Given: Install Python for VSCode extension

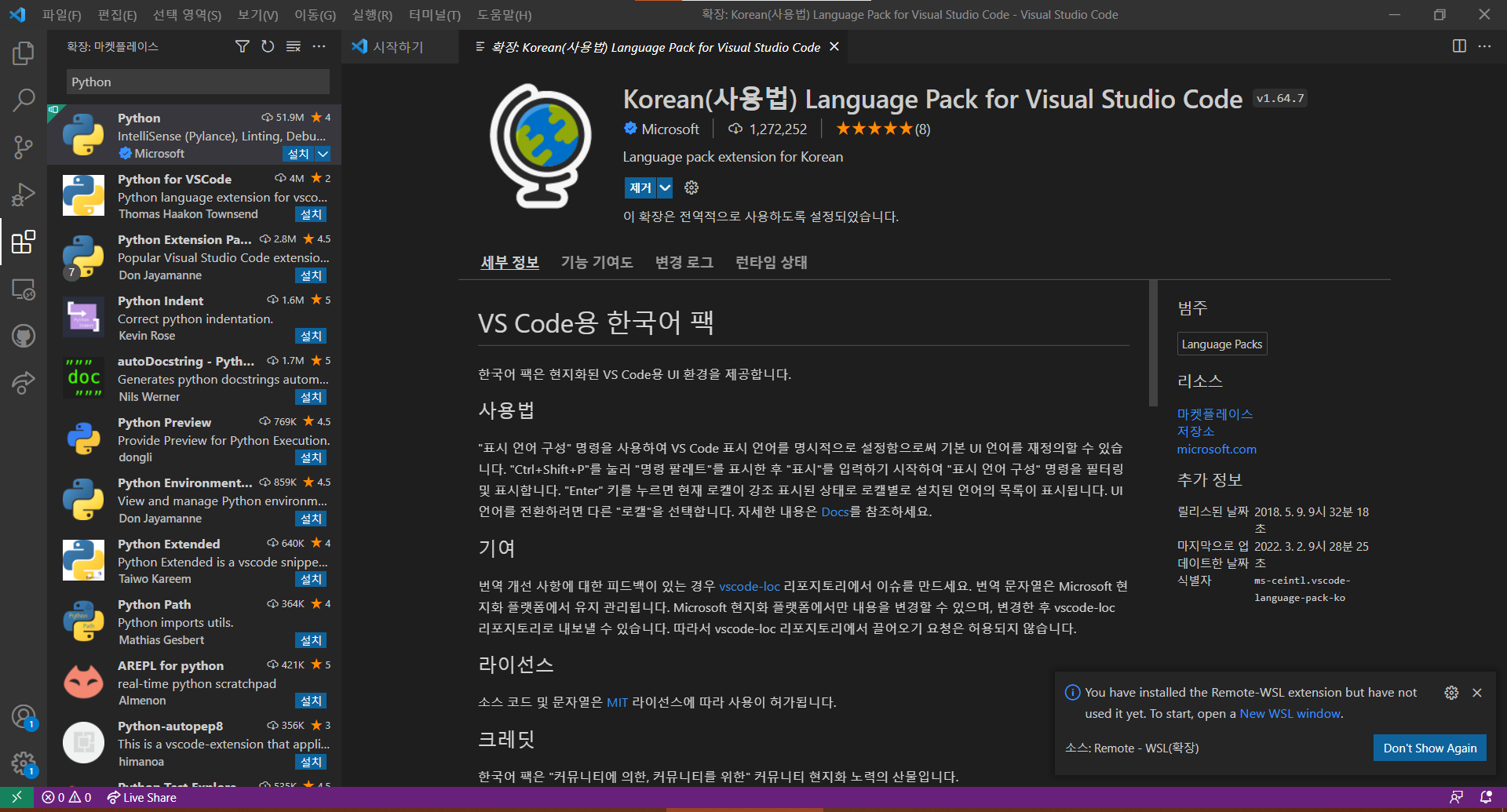Looking at the screenshot, I should coord(311,215).
